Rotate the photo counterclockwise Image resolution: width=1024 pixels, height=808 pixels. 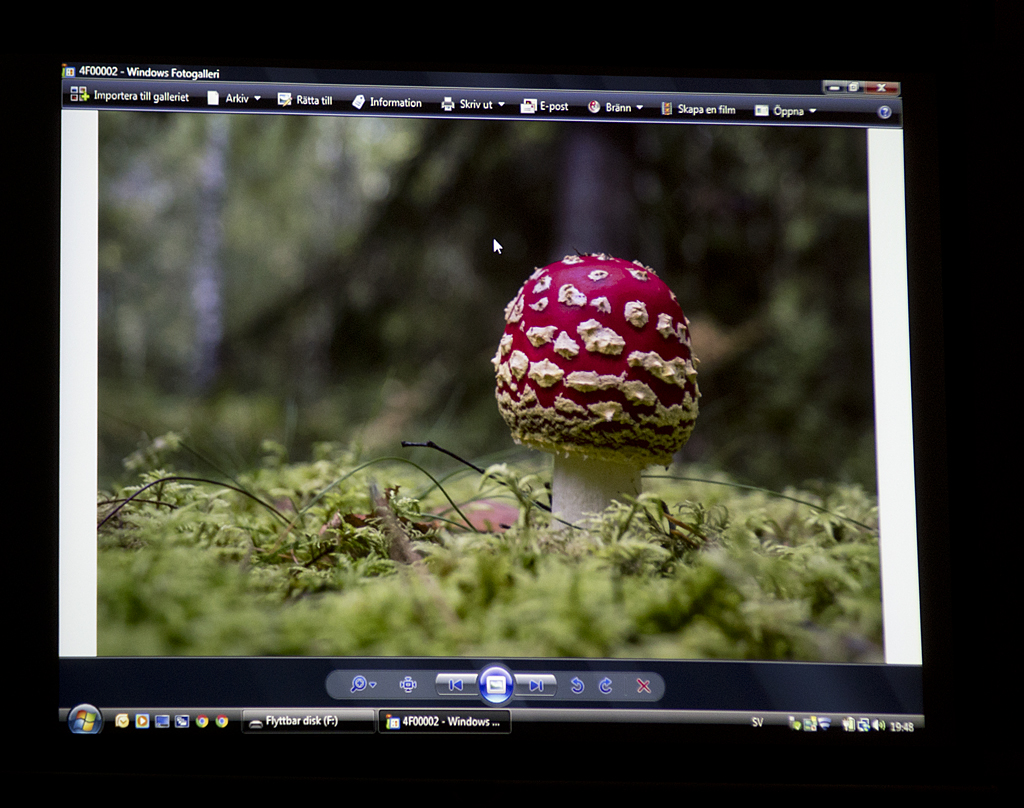[577, 685]
